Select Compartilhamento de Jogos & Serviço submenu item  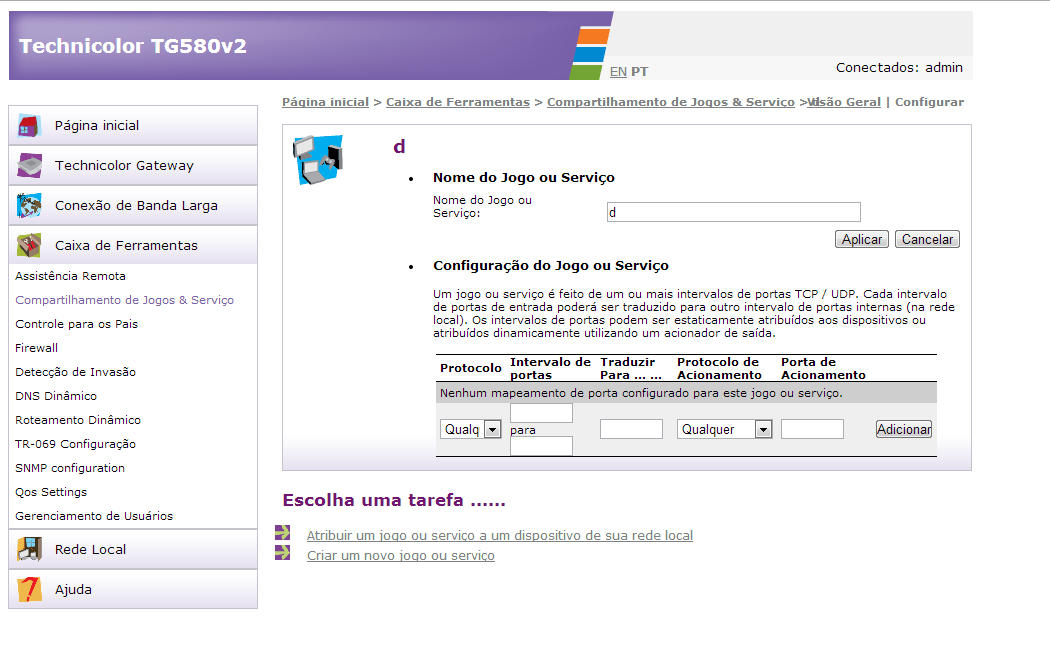coord(125,300)
